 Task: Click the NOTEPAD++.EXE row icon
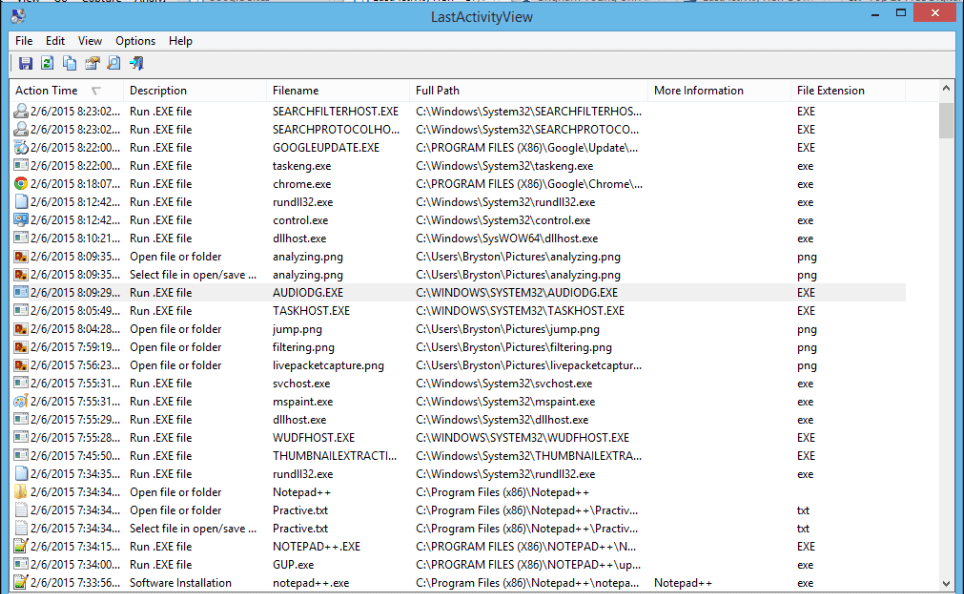[21, 547]
